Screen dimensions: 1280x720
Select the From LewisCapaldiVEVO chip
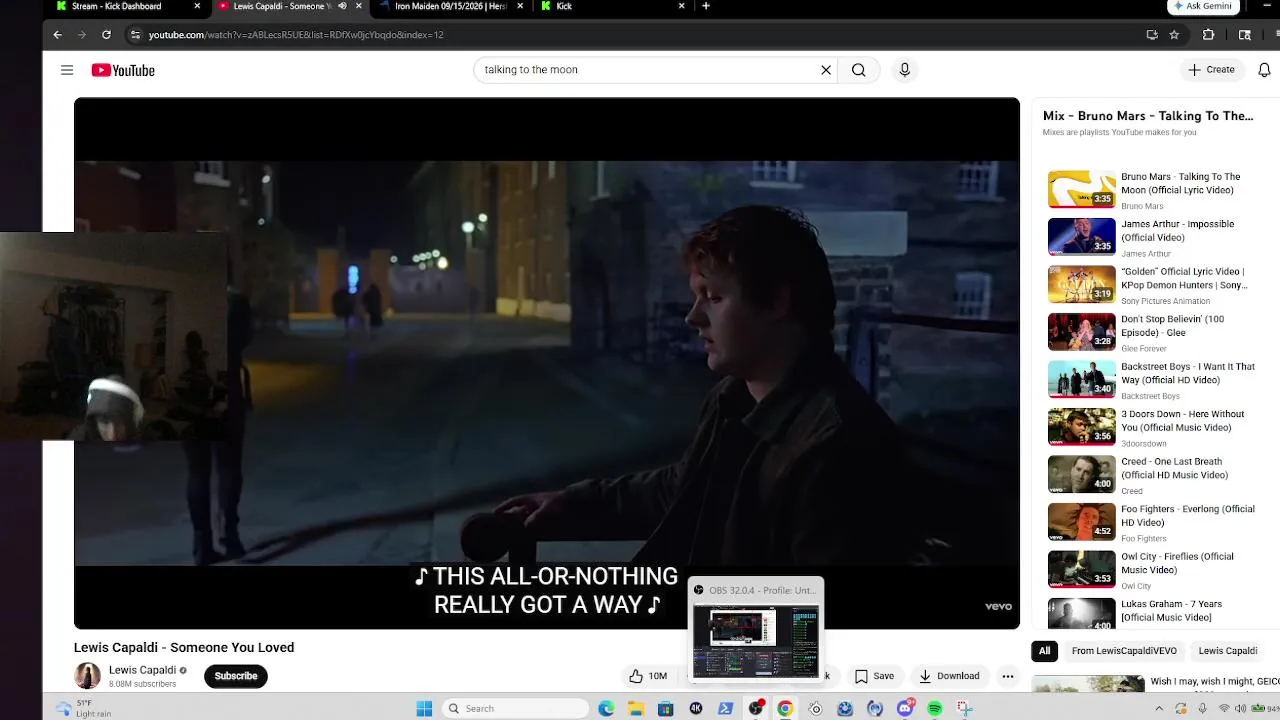point(1124,651)
